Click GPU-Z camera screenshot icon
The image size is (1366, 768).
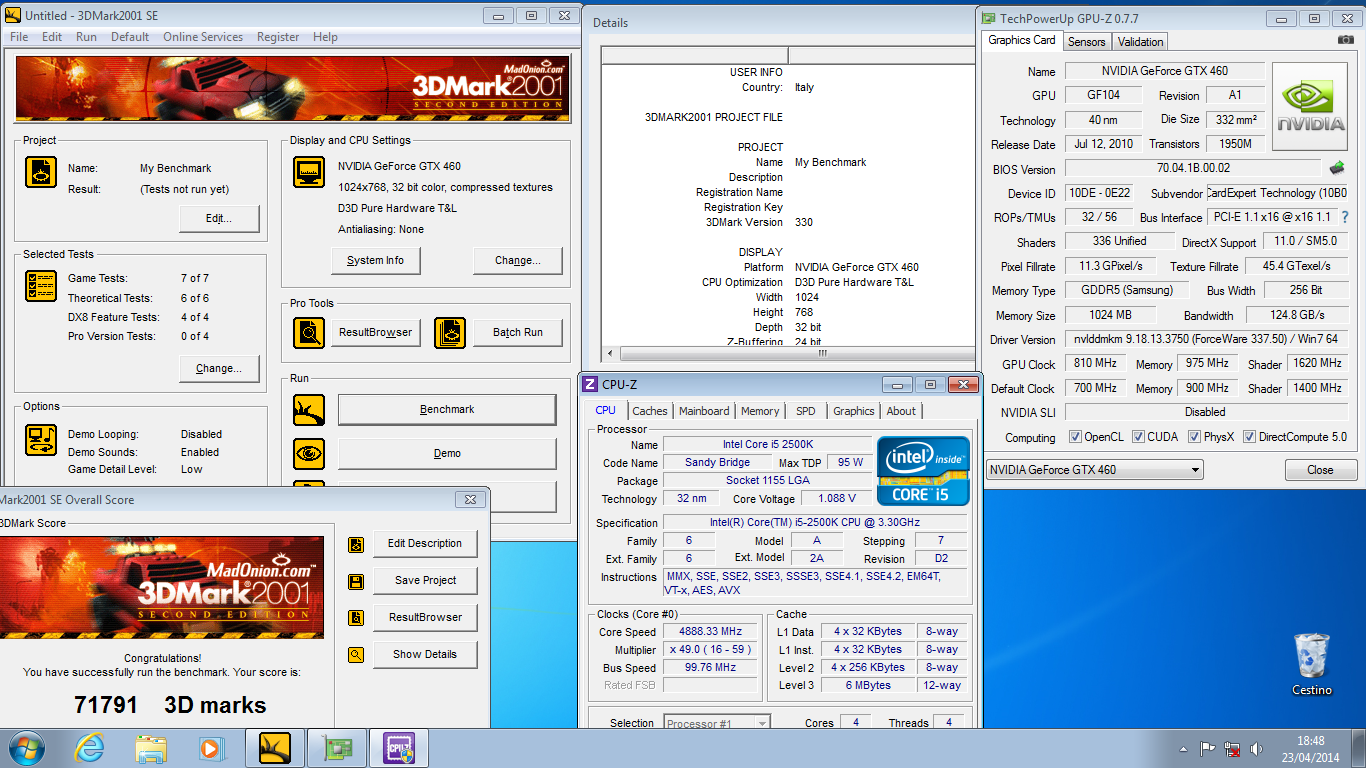click(x=1346, y=40)
